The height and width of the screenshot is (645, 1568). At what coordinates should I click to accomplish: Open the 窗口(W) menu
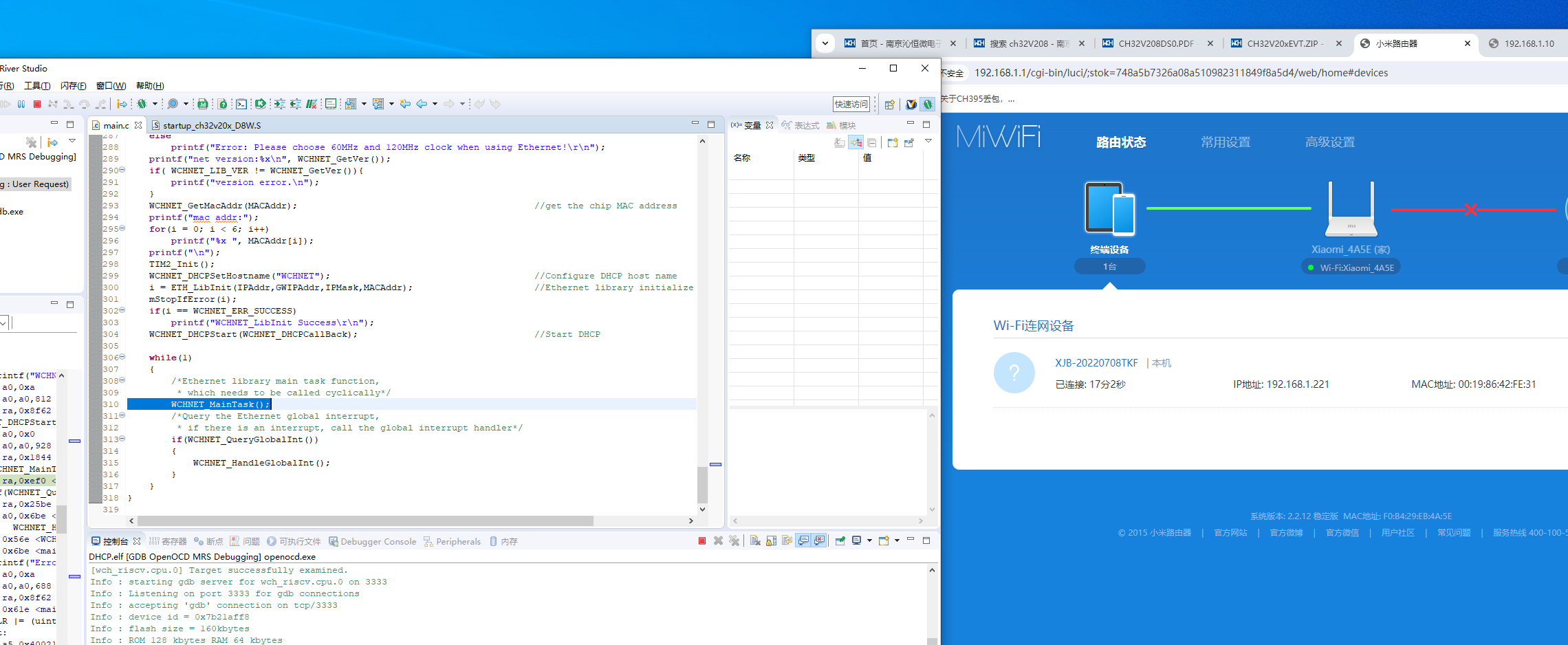(111, 86)
